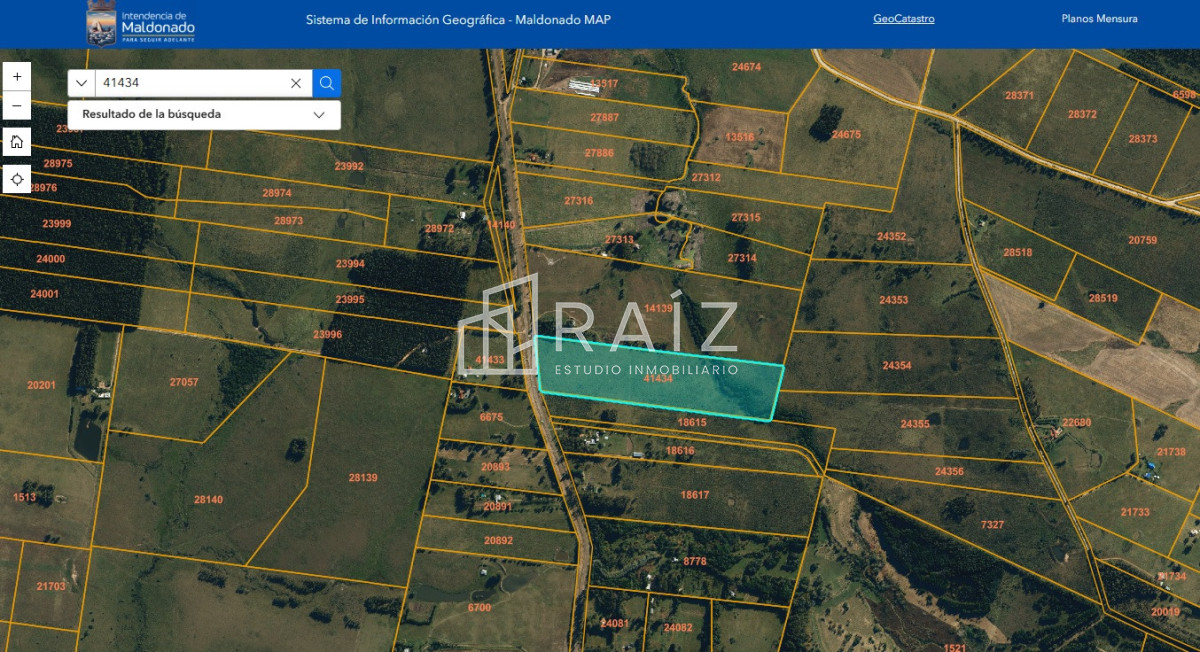1200x652 pixels.
Task: Open Planos Mensura from the top bar
Action: coord(1100,18)
